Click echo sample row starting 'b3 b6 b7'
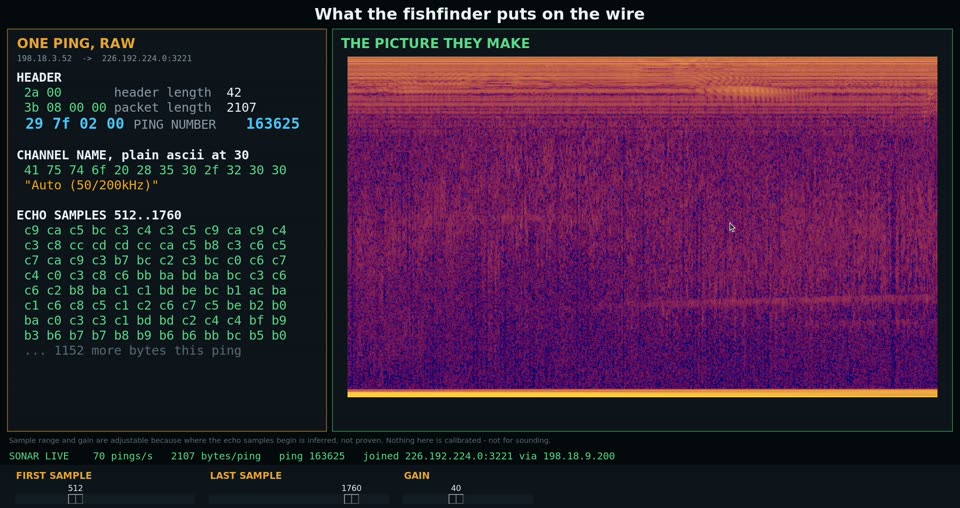This screenshot has width=960, height=508. click(155, 335)
